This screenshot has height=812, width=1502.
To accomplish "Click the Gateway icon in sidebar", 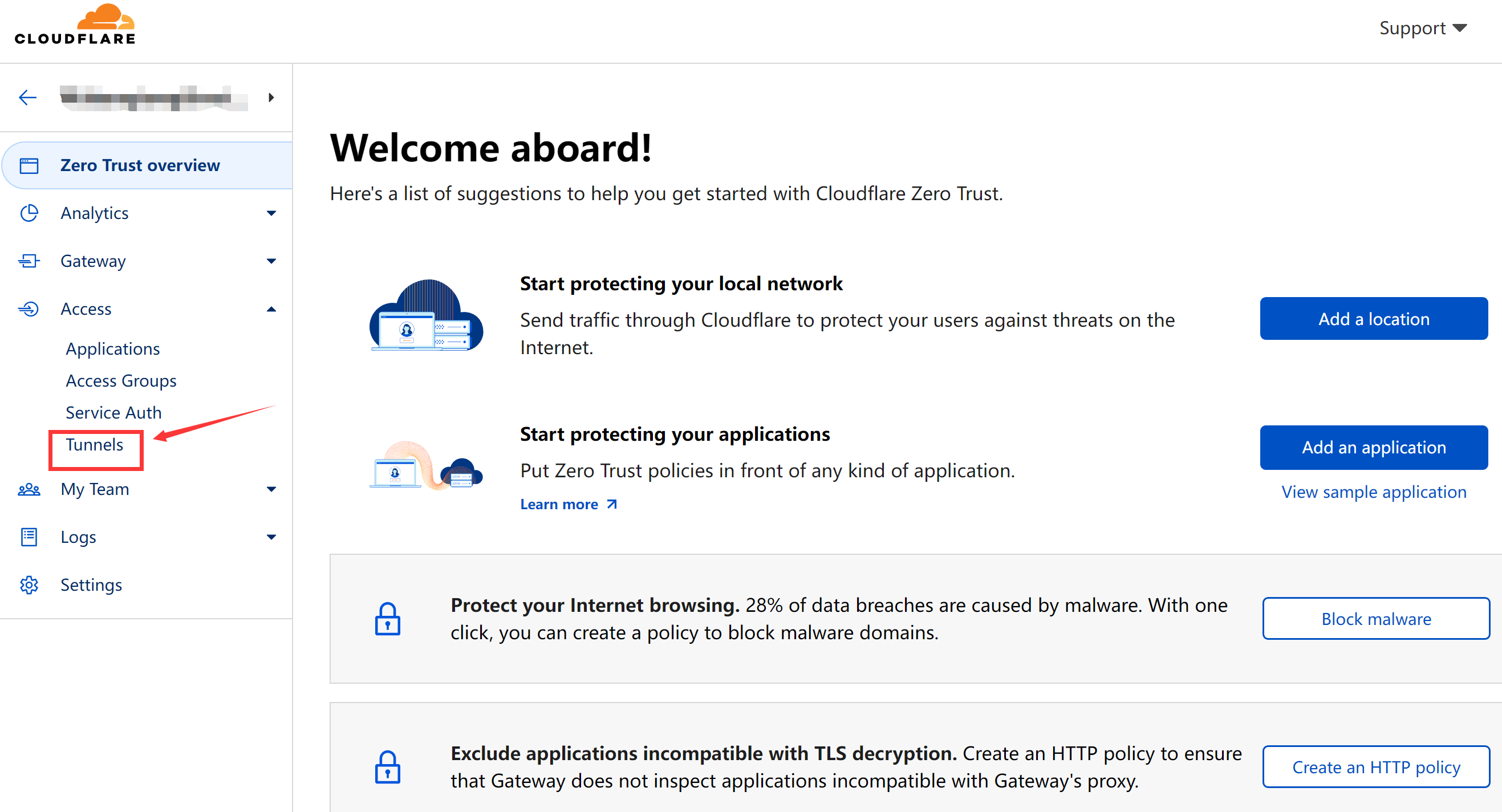I will [29, 261].
